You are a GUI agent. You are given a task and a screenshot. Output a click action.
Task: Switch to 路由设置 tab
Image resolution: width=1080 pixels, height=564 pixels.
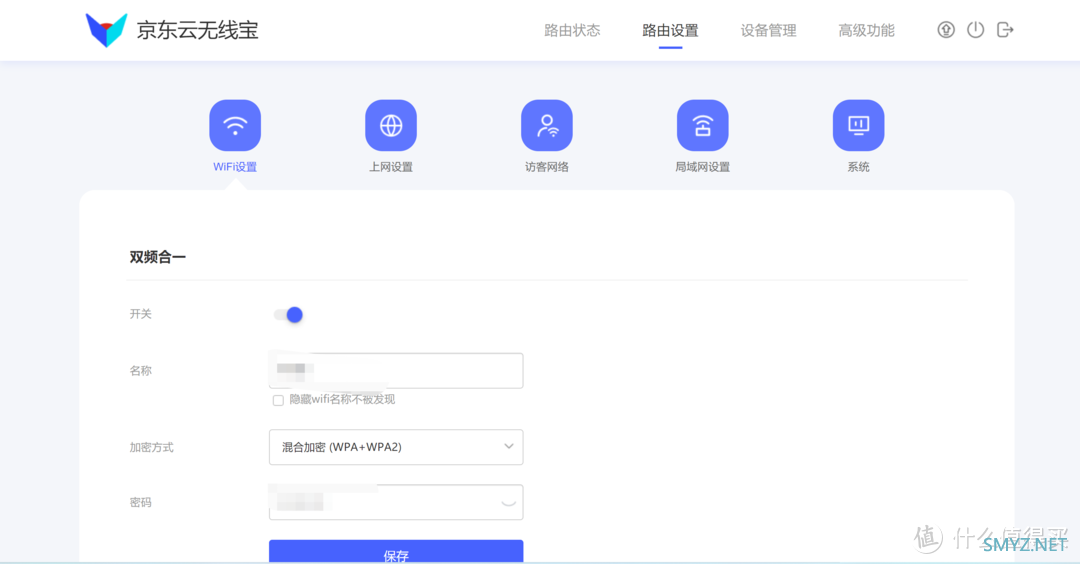[x=670, y=30]
